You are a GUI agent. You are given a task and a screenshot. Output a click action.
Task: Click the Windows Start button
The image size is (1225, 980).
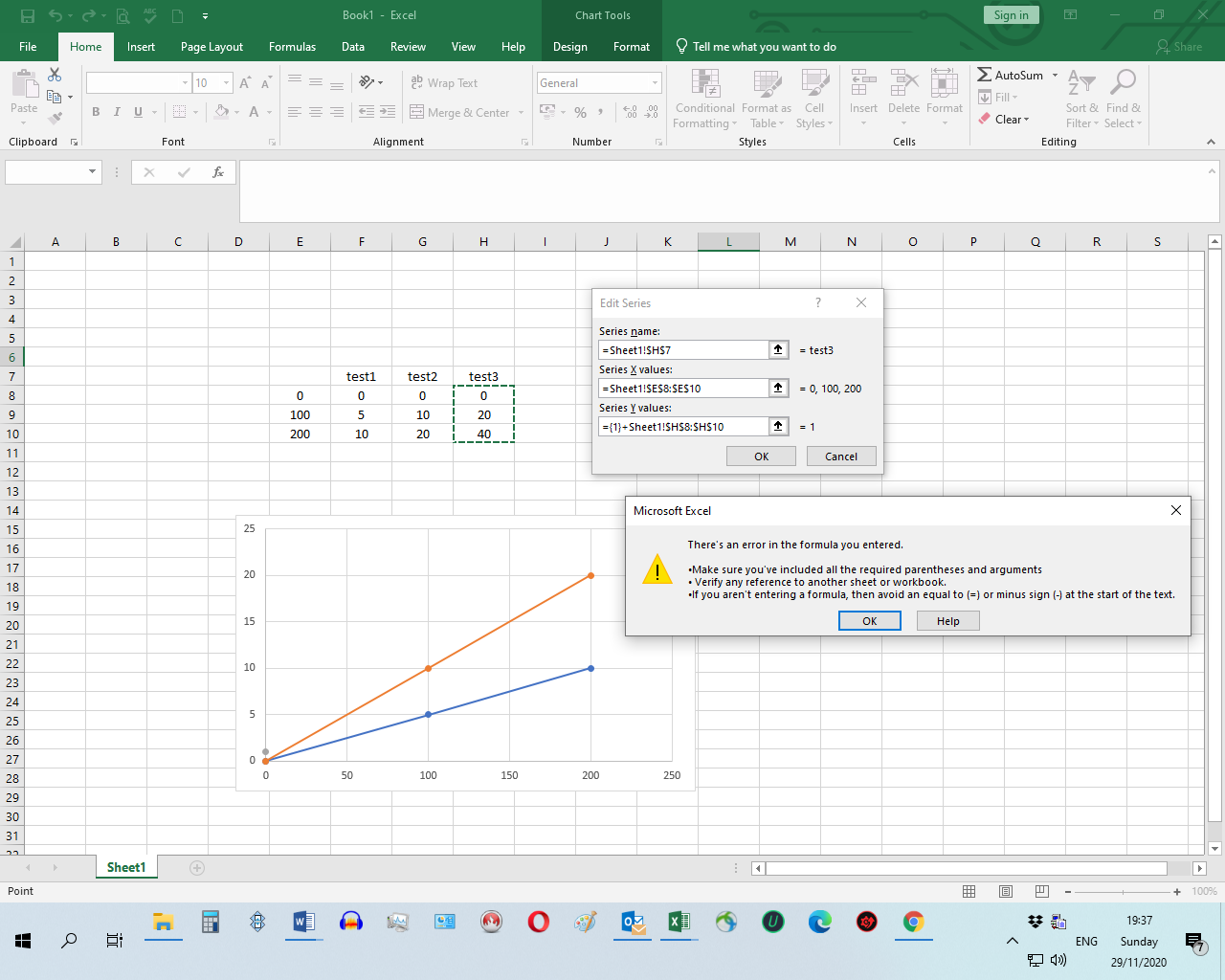pyautogui.click(x=23, y=941)
